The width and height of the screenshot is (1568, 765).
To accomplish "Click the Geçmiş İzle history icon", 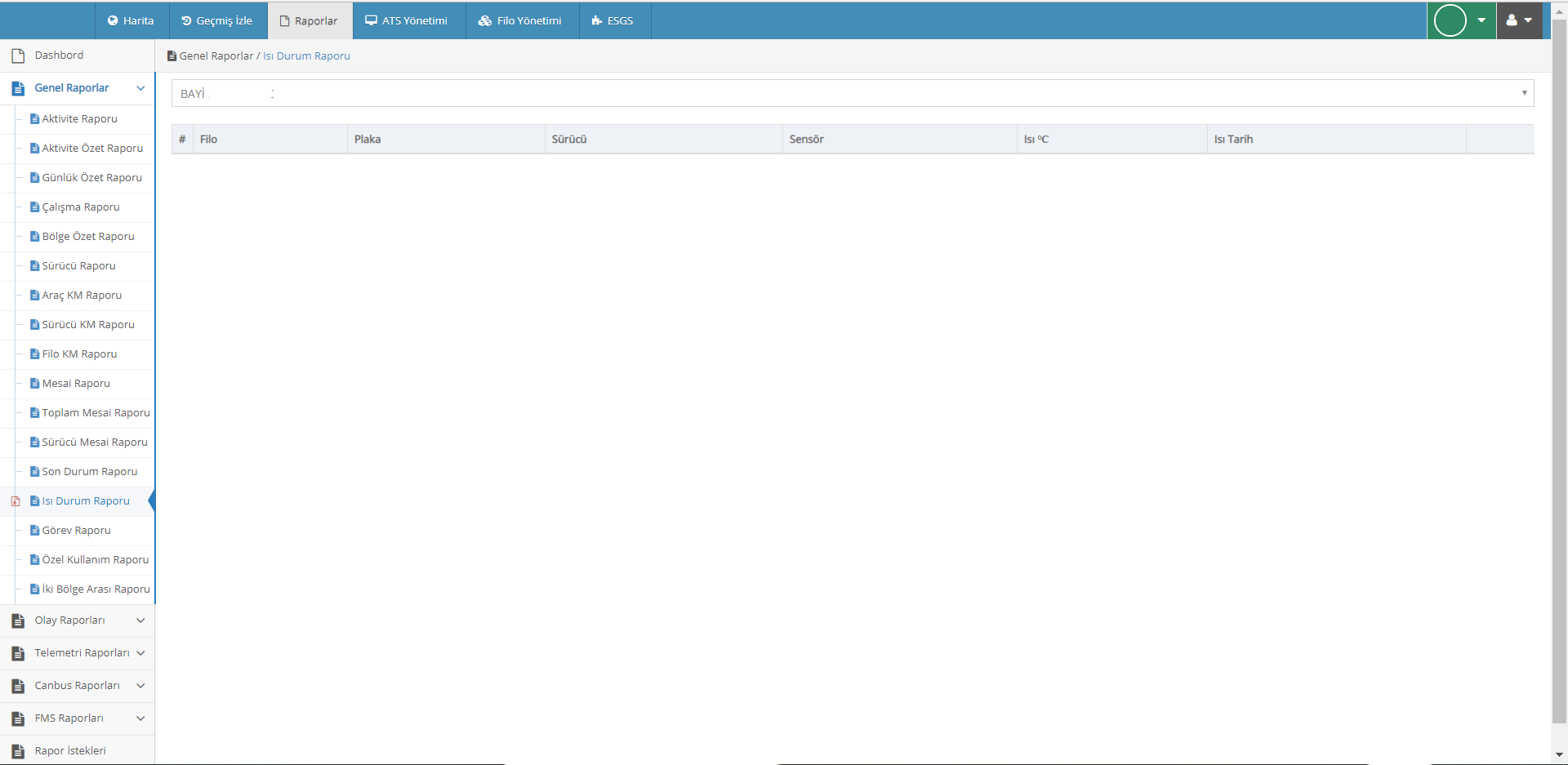I will (186, 20).
